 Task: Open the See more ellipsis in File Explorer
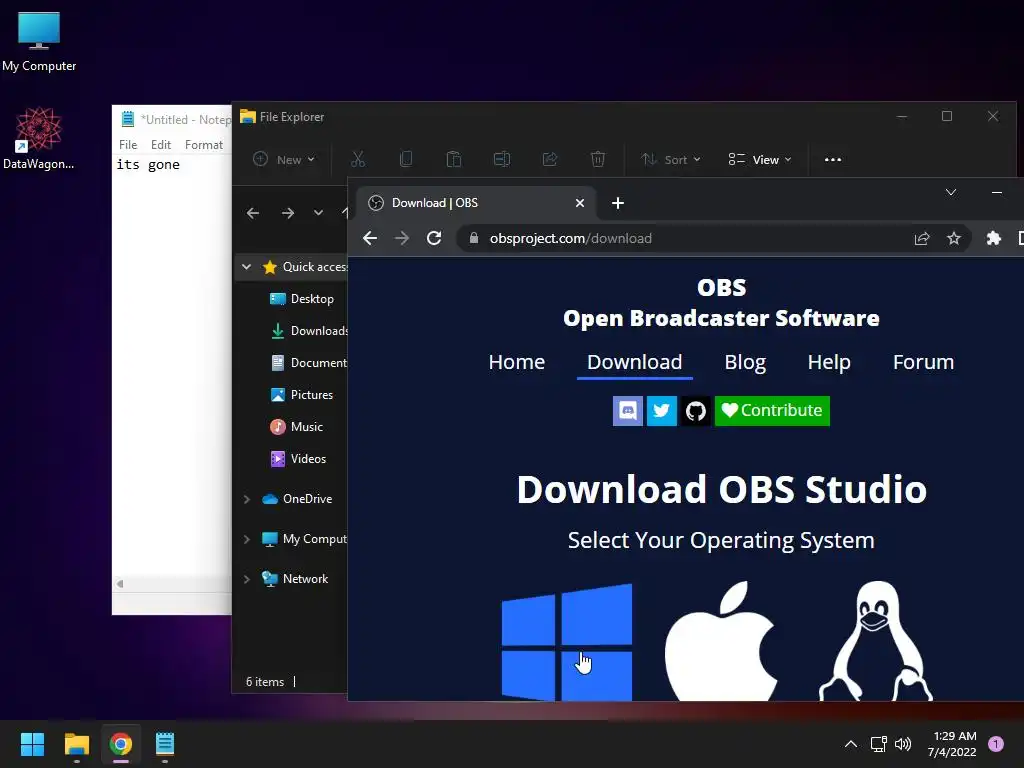coord(833,159)
